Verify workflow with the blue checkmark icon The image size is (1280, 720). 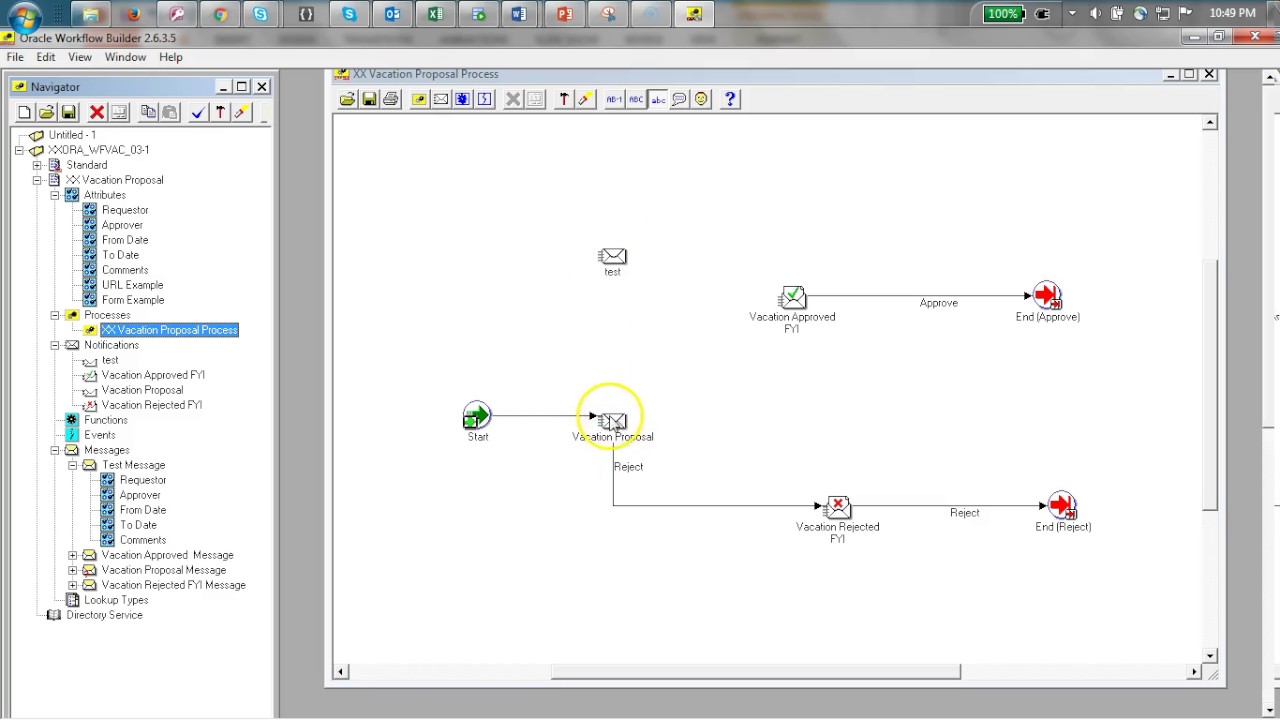pos(198,113)
